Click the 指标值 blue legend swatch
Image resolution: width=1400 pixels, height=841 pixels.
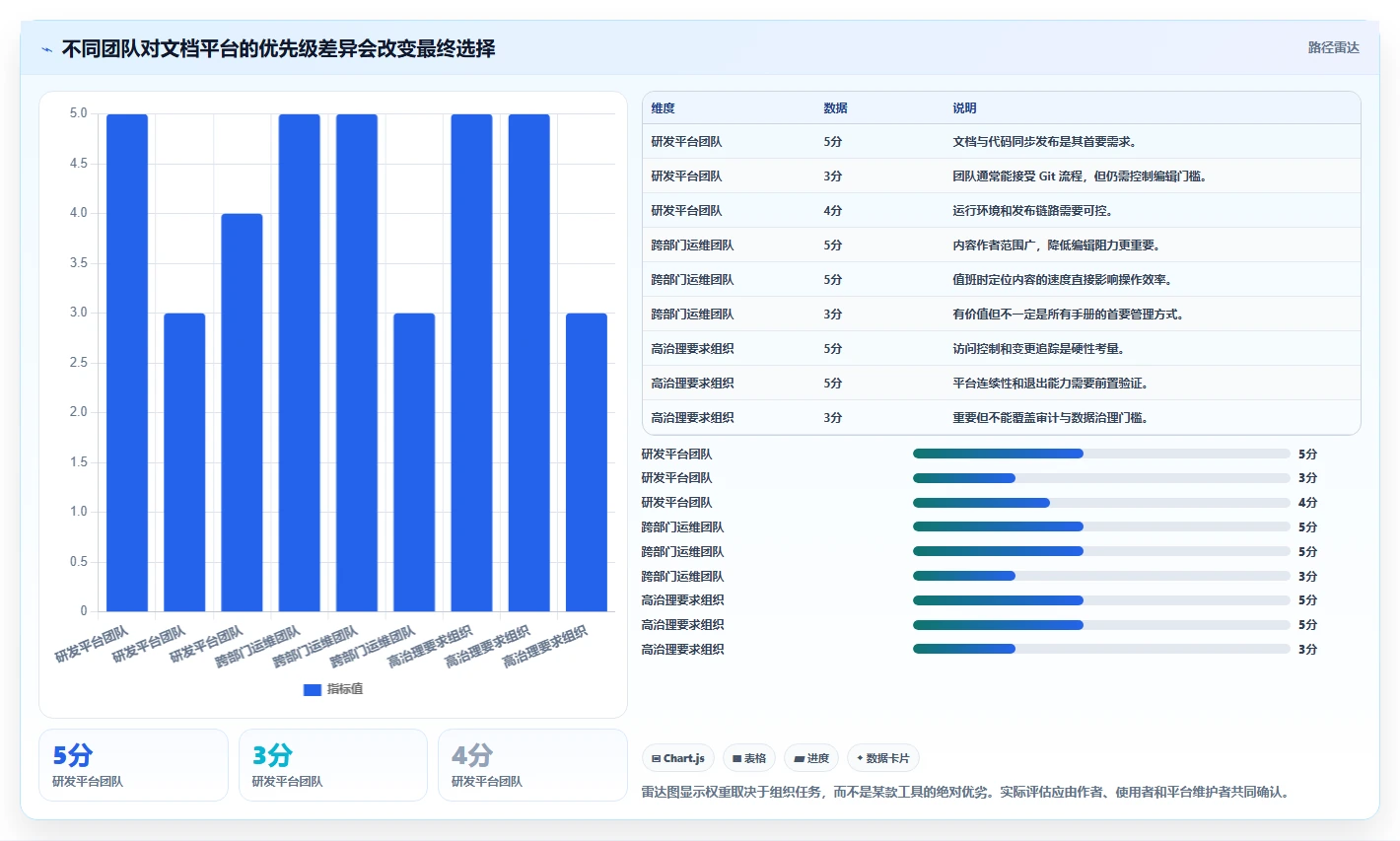[313, 689]
